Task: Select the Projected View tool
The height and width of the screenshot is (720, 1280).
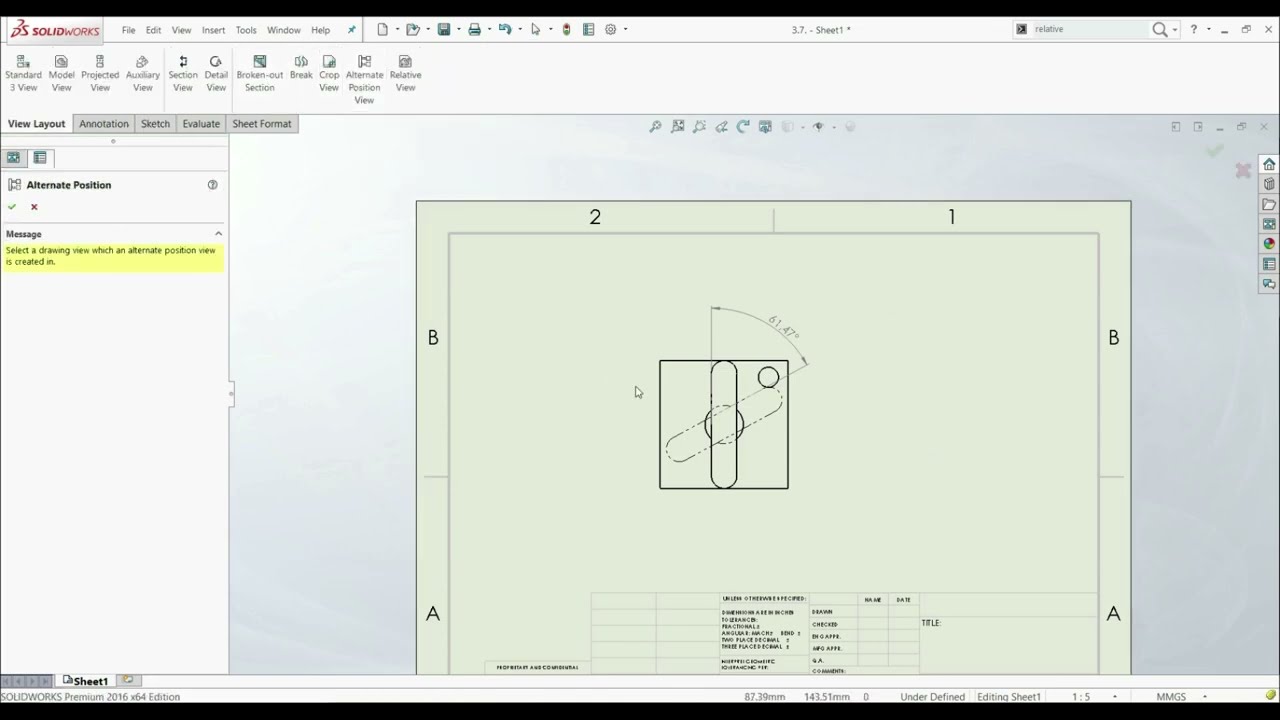Action: [100, 74]
